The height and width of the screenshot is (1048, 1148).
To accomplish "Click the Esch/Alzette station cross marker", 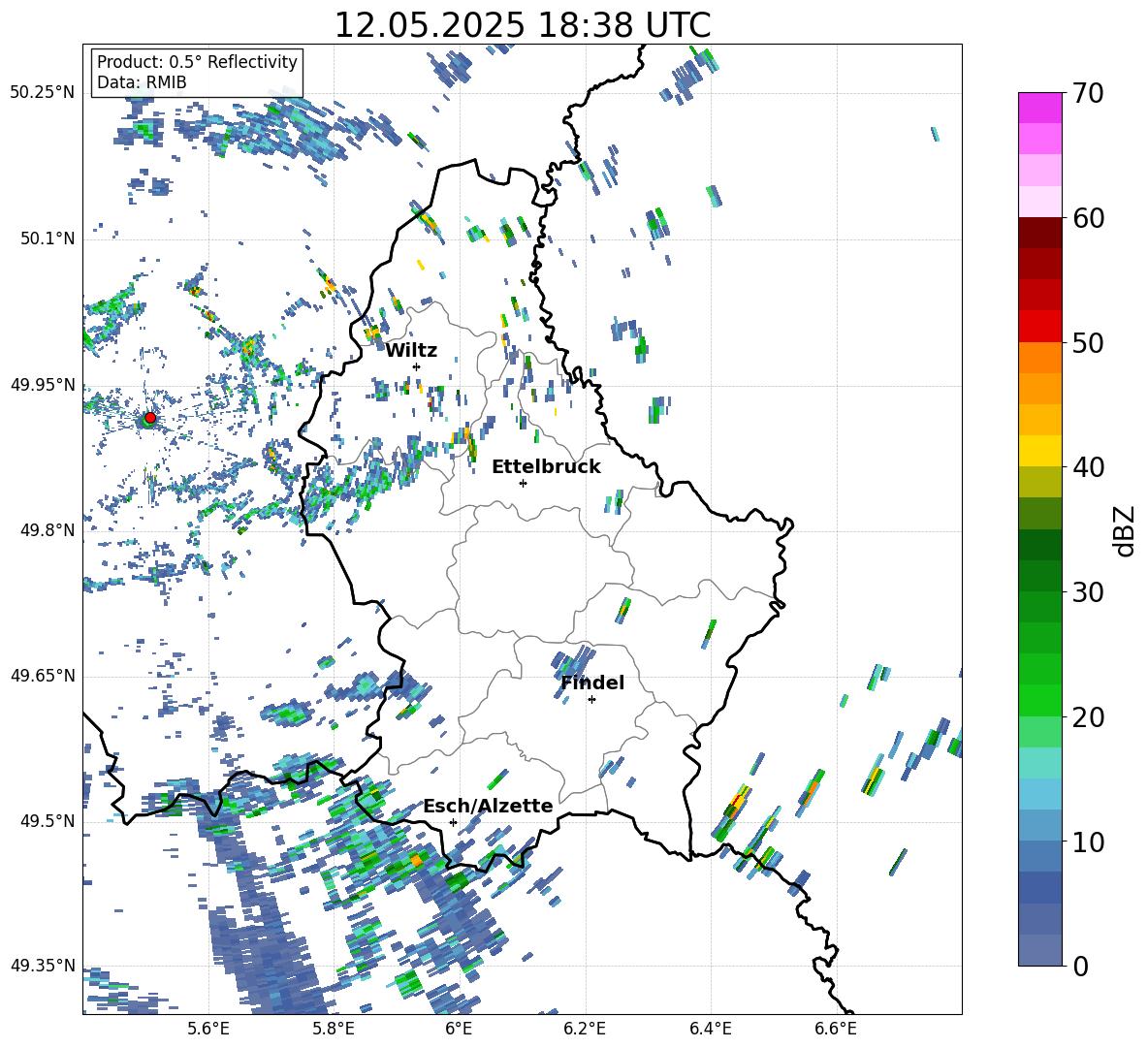I will tap(453, 822).
